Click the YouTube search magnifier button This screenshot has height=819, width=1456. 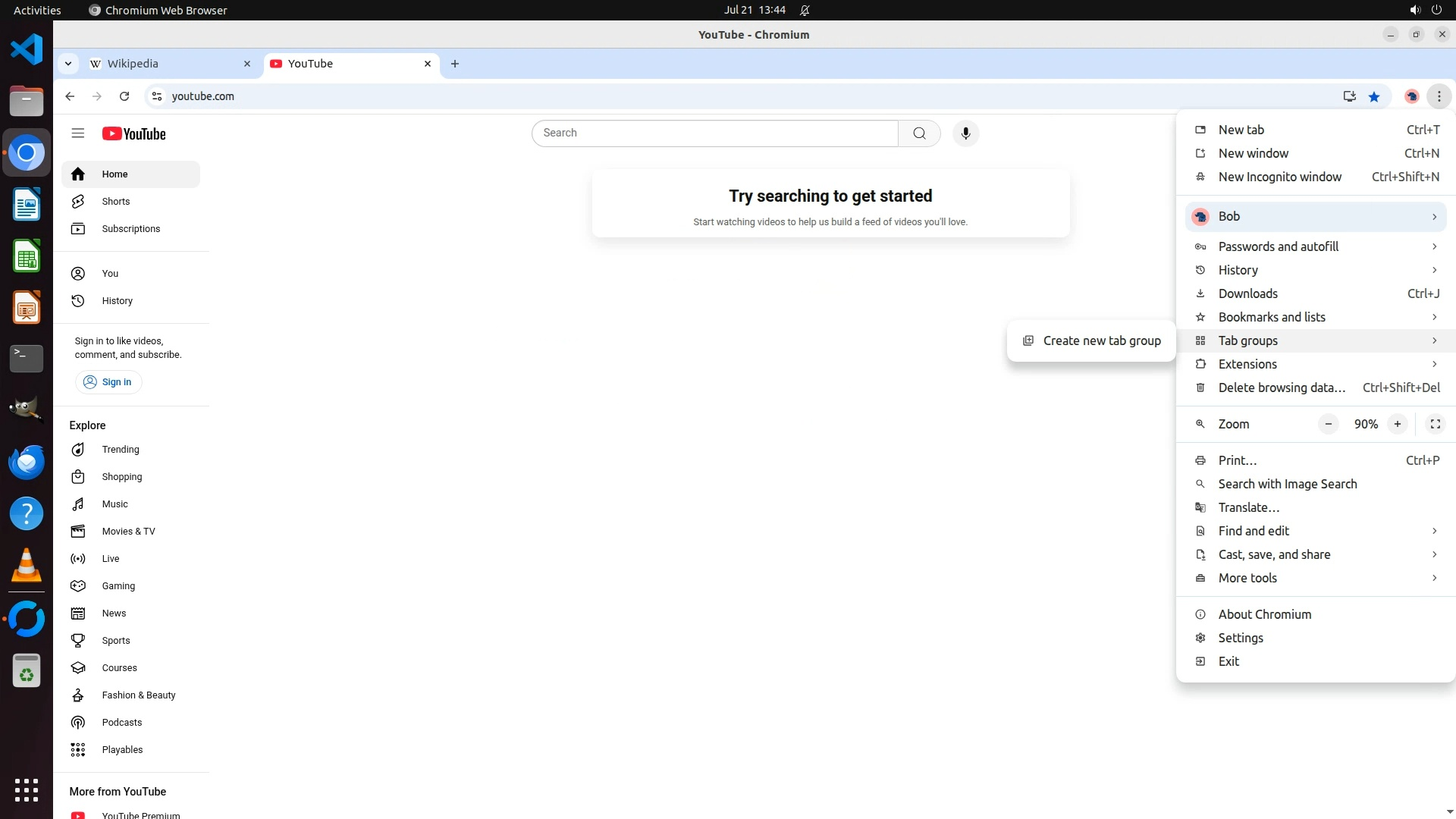[x=919, y=133]
